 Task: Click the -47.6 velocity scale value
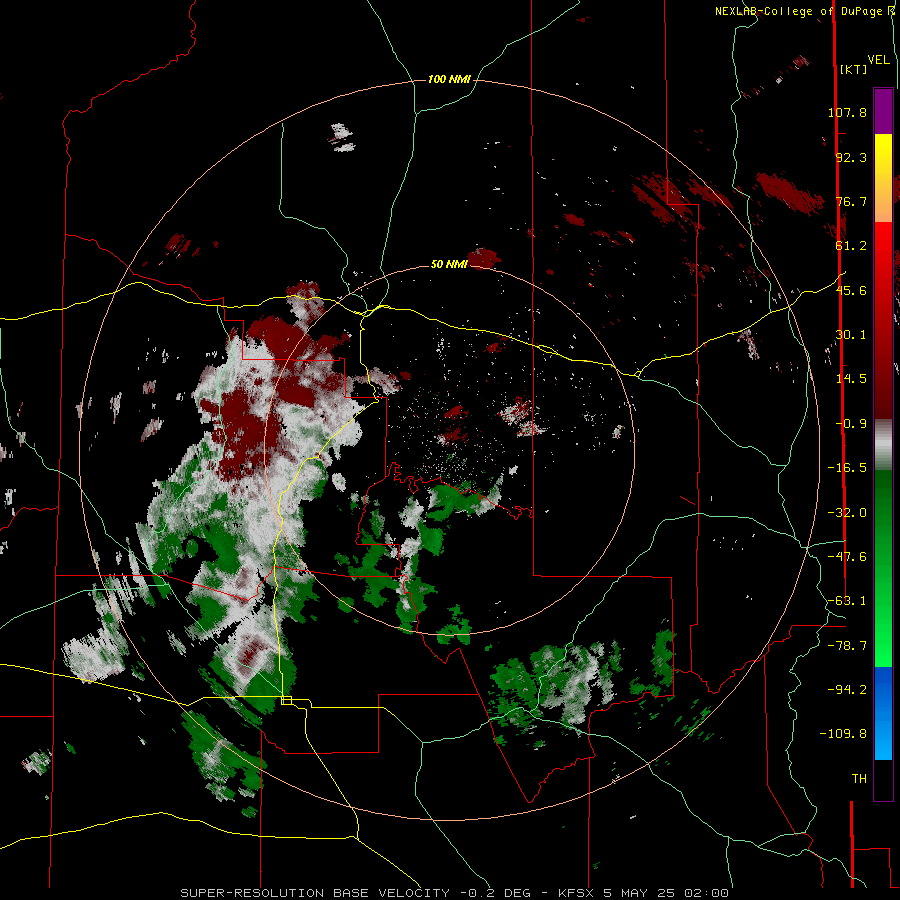click(847, 557)
